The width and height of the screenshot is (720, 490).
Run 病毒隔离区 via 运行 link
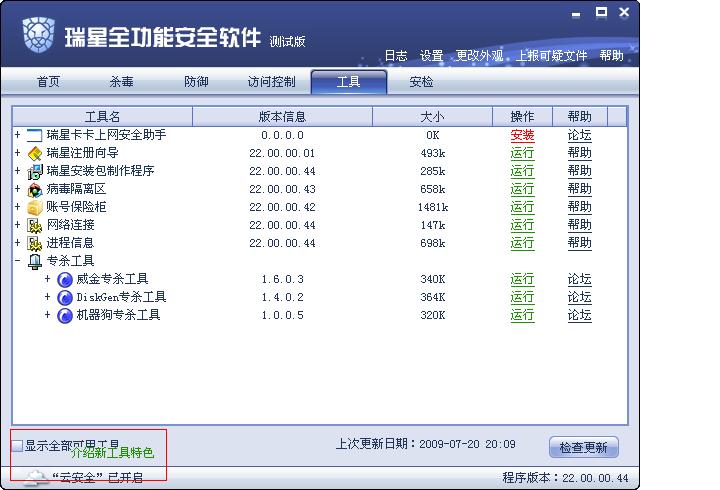522,189
